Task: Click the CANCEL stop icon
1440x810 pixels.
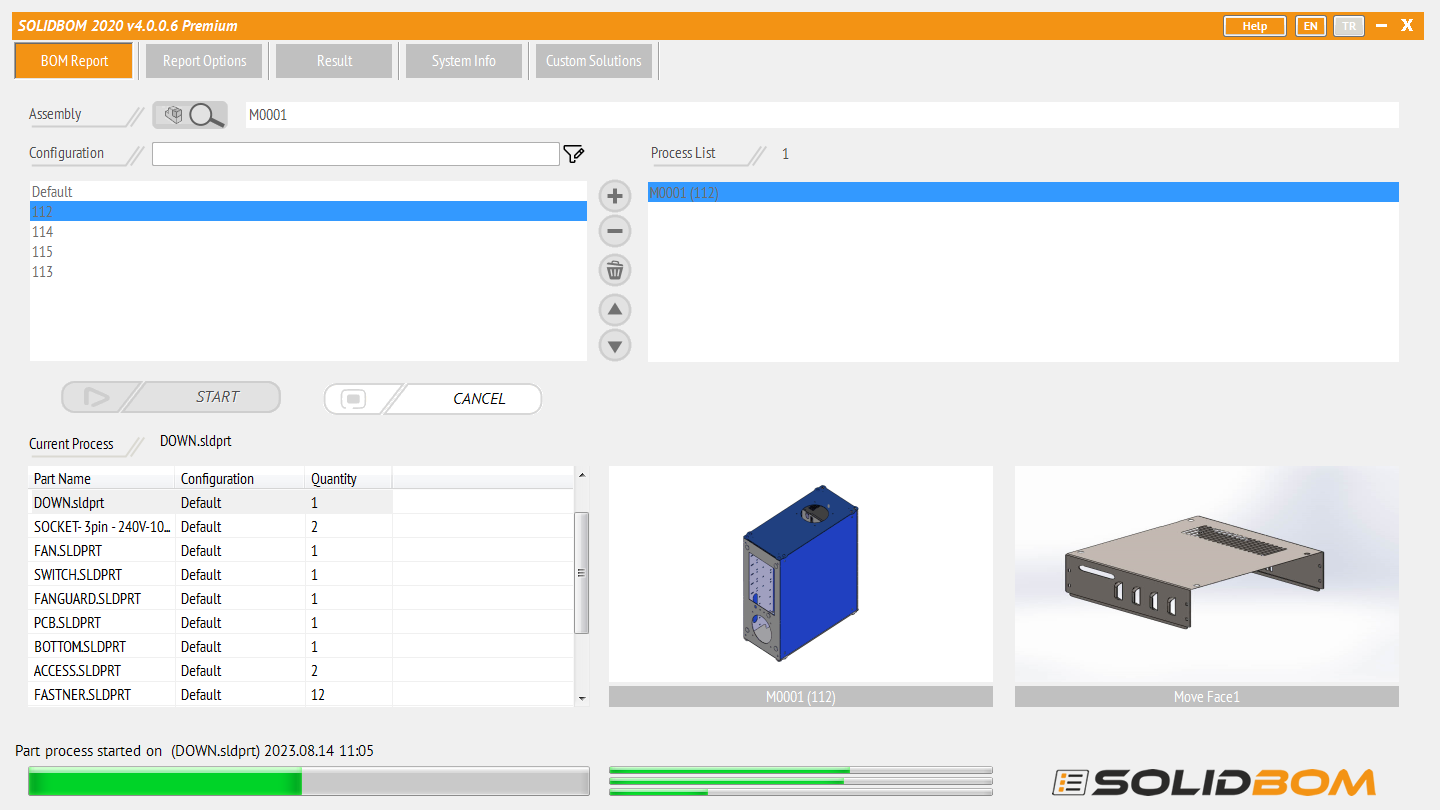Action: [355, 398]
